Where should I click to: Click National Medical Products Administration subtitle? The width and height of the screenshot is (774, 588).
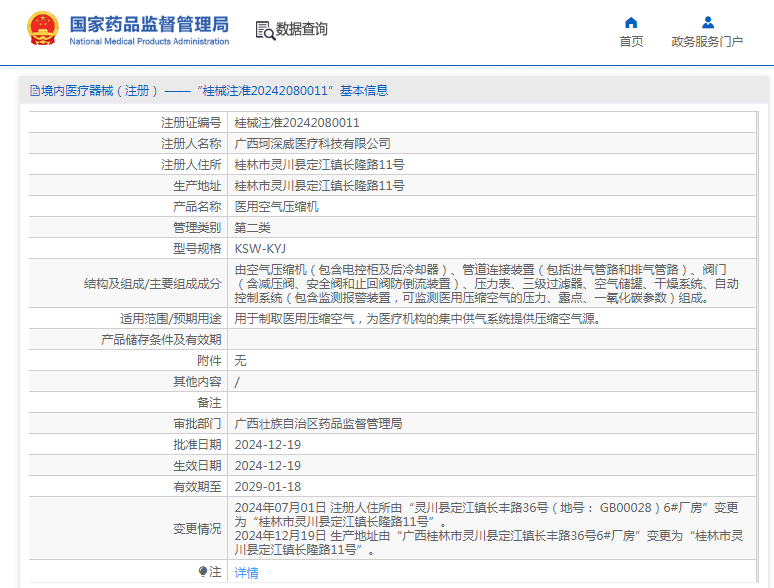pos(149,41)
